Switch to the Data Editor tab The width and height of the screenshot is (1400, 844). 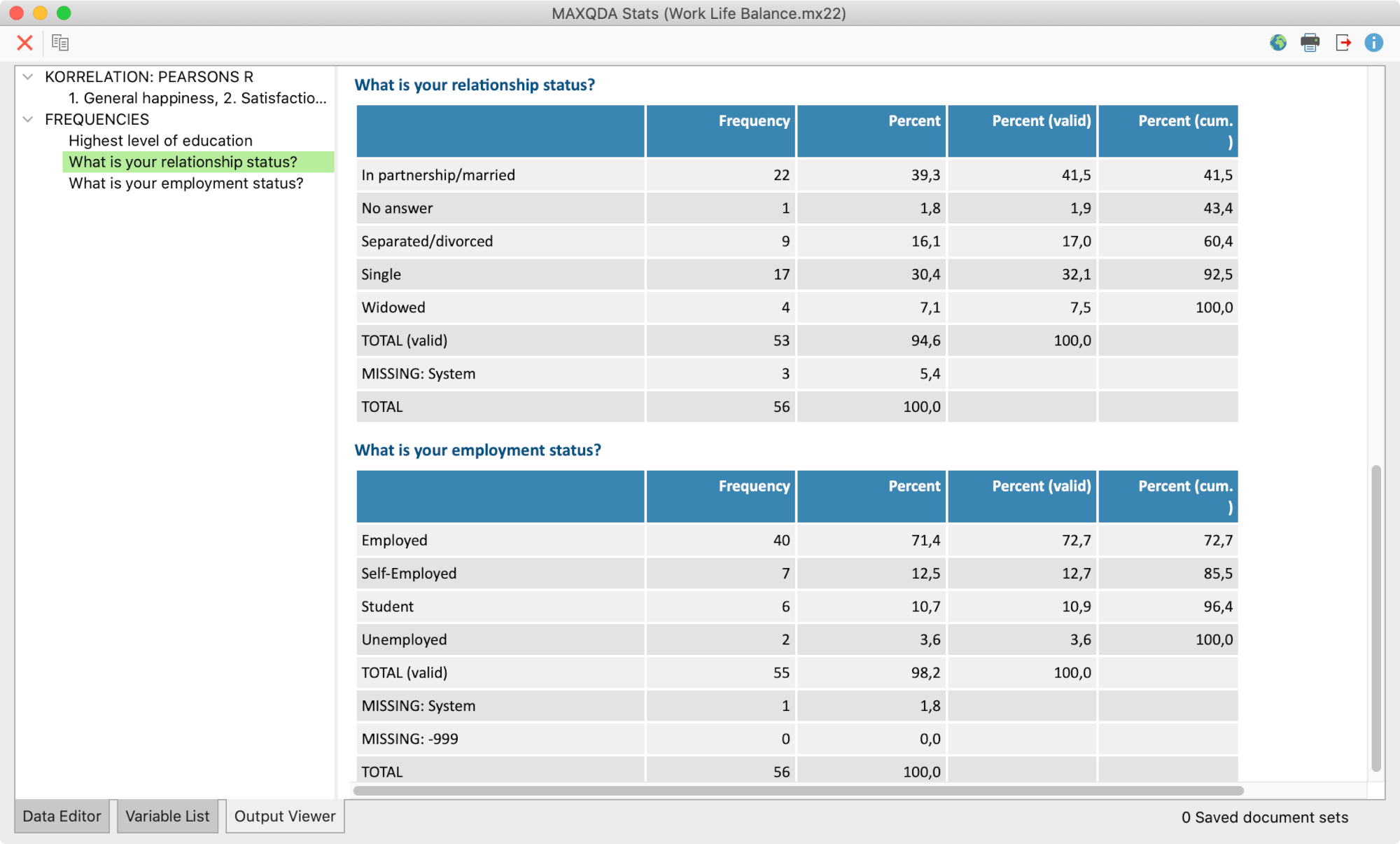62,816
